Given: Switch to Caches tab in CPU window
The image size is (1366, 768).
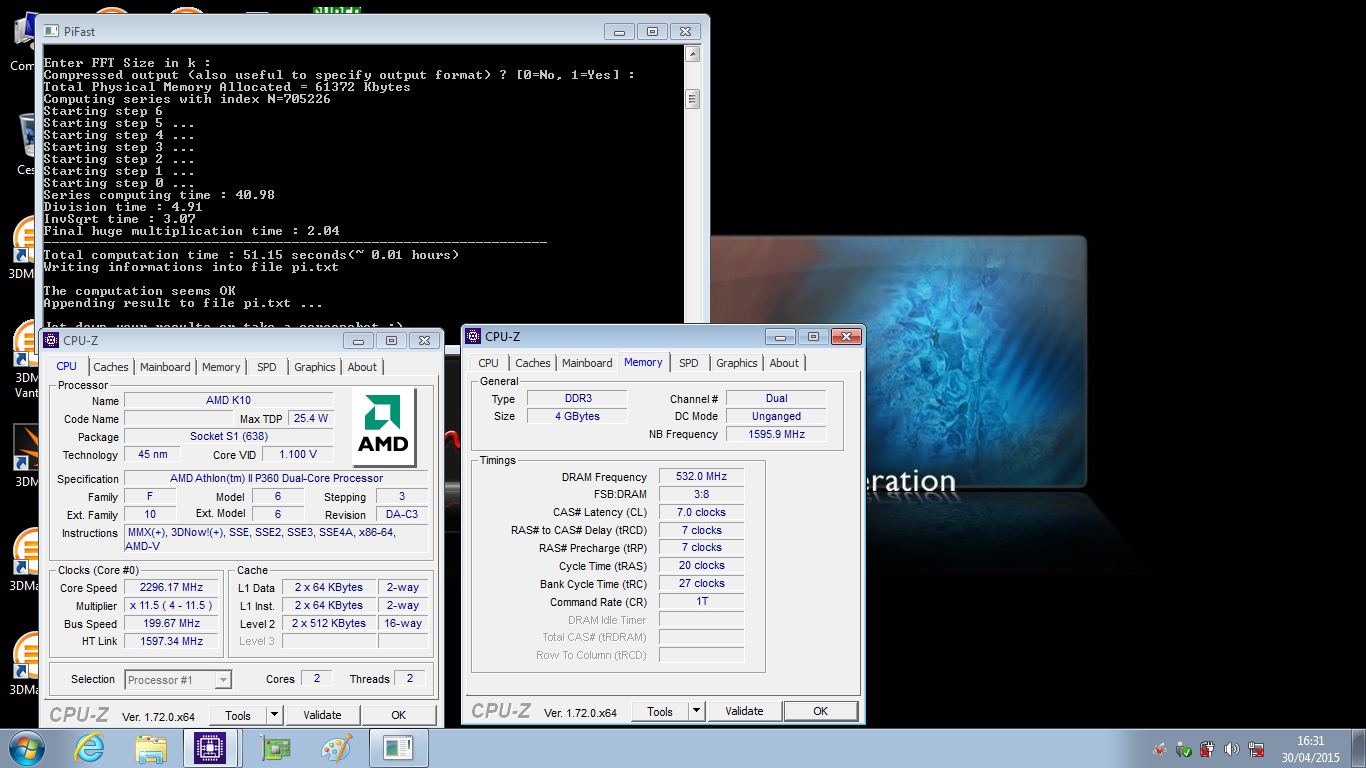Looking at the screenshot, I should point(111,367).
